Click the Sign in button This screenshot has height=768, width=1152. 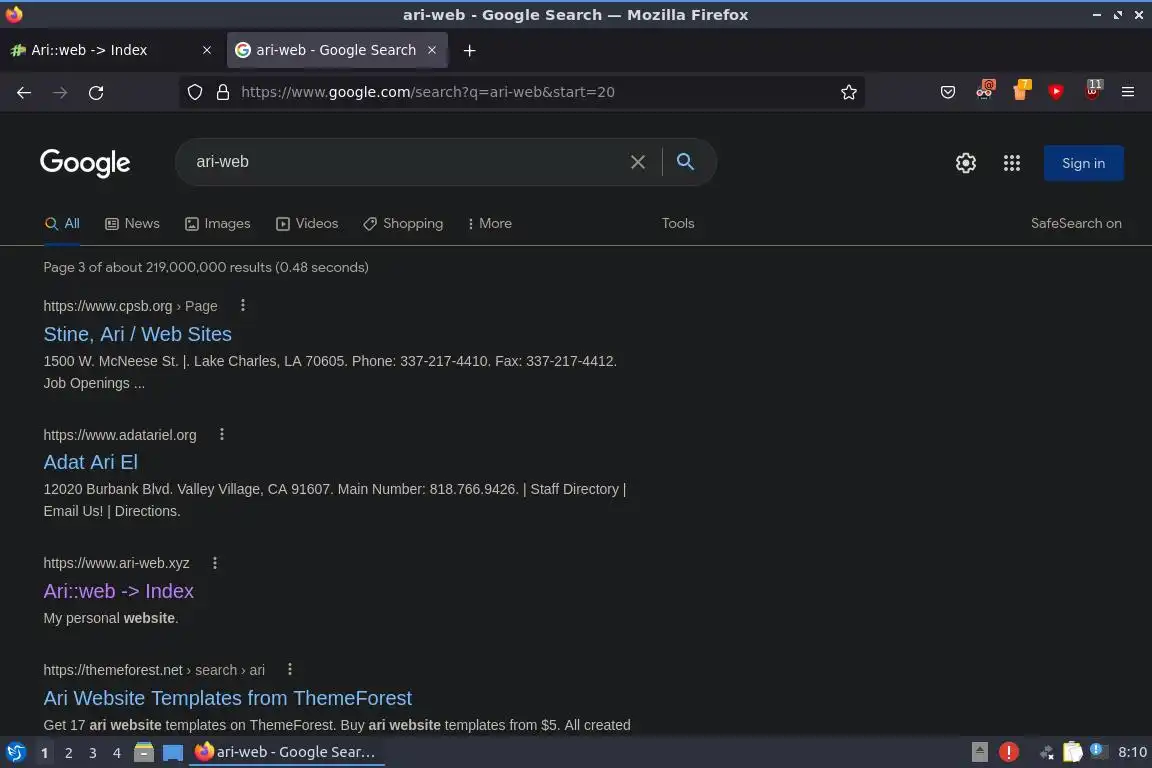1083,163
